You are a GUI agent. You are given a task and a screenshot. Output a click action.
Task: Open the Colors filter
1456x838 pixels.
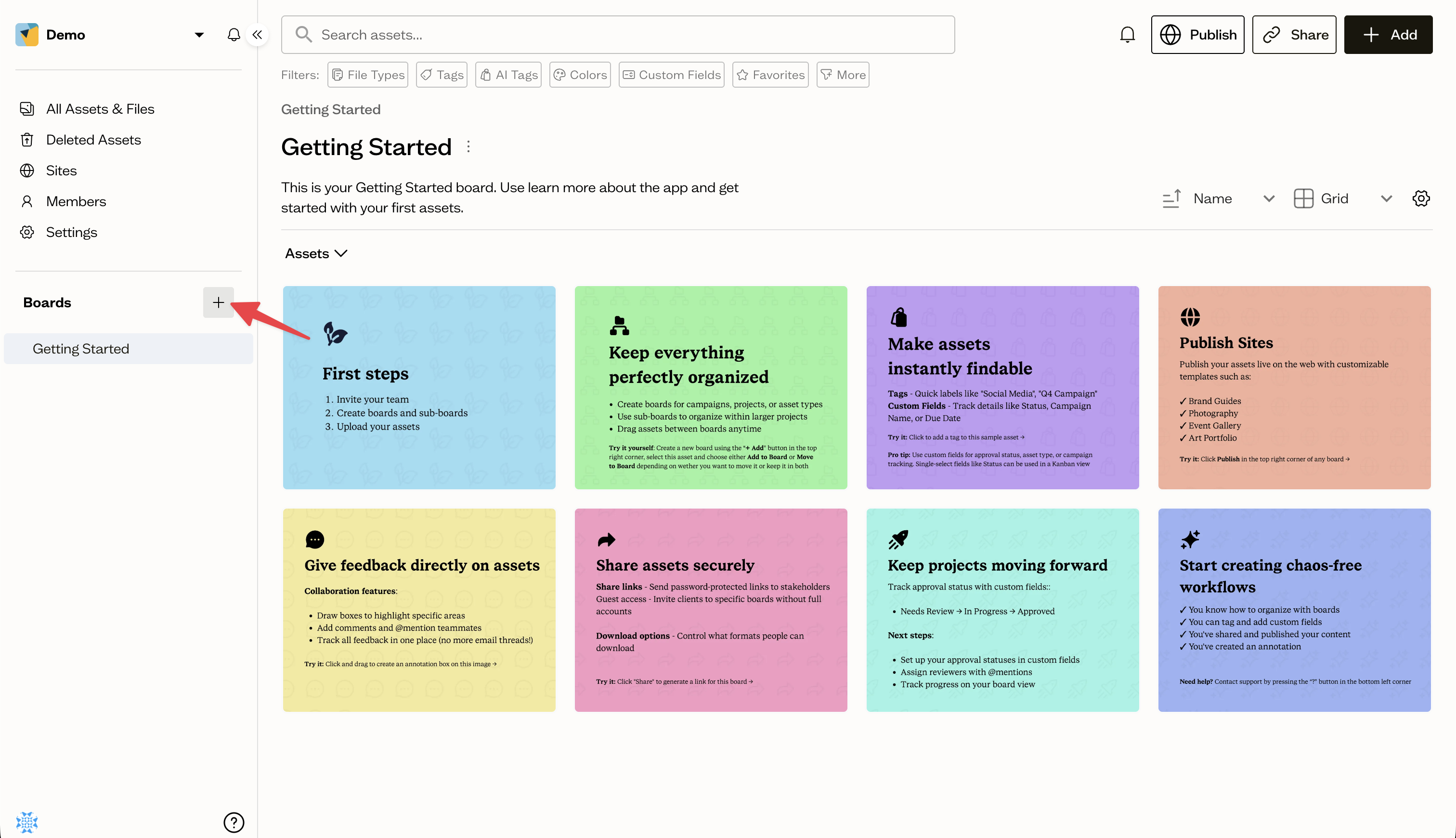point(580,75)
